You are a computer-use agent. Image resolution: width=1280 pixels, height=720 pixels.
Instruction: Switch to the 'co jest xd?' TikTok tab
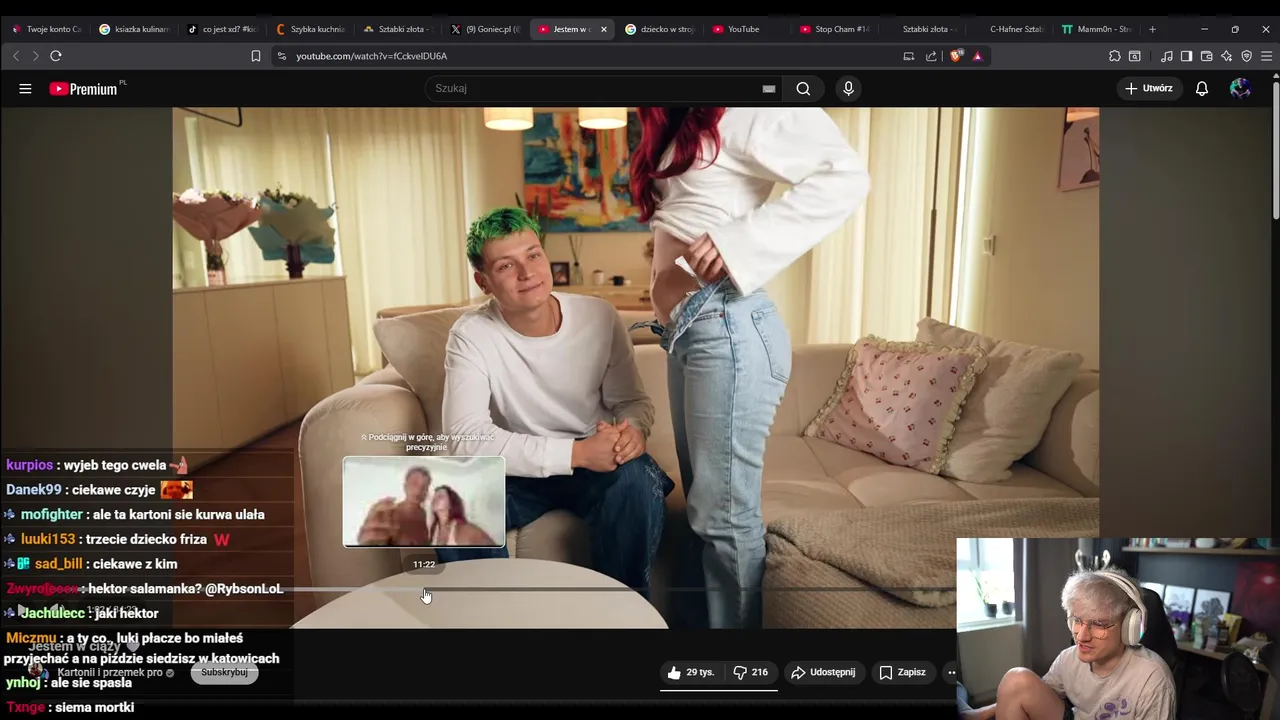[x=222, y=29]
